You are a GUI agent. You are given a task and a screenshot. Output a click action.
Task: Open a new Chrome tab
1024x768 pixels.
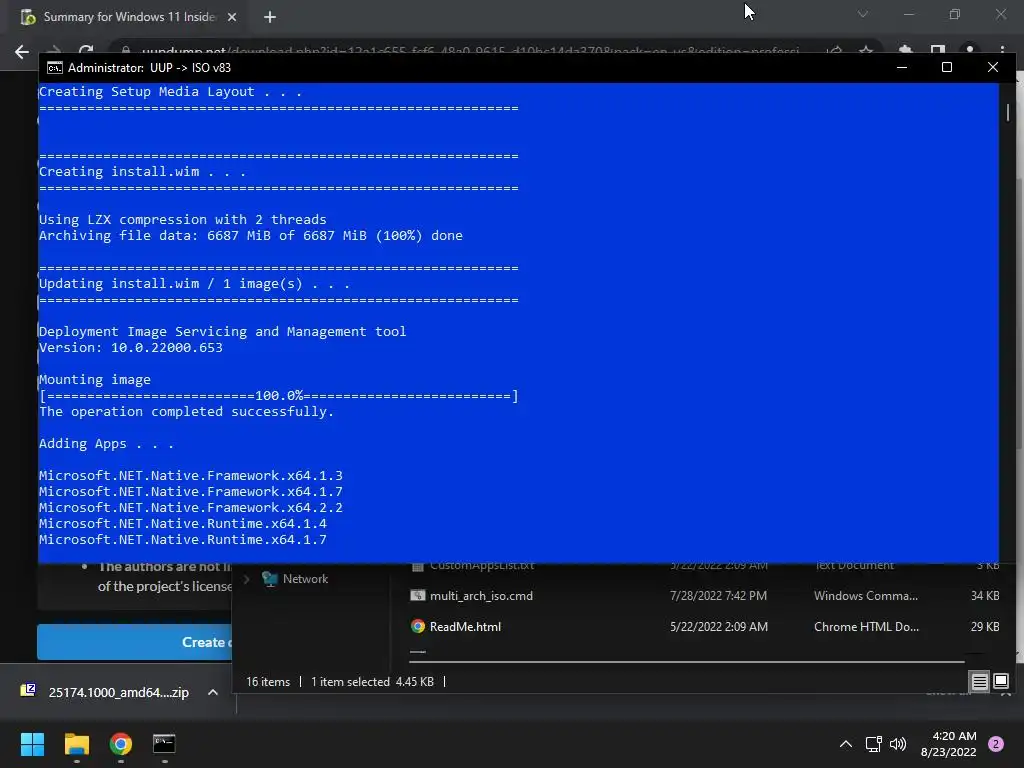tap(270, 17)
